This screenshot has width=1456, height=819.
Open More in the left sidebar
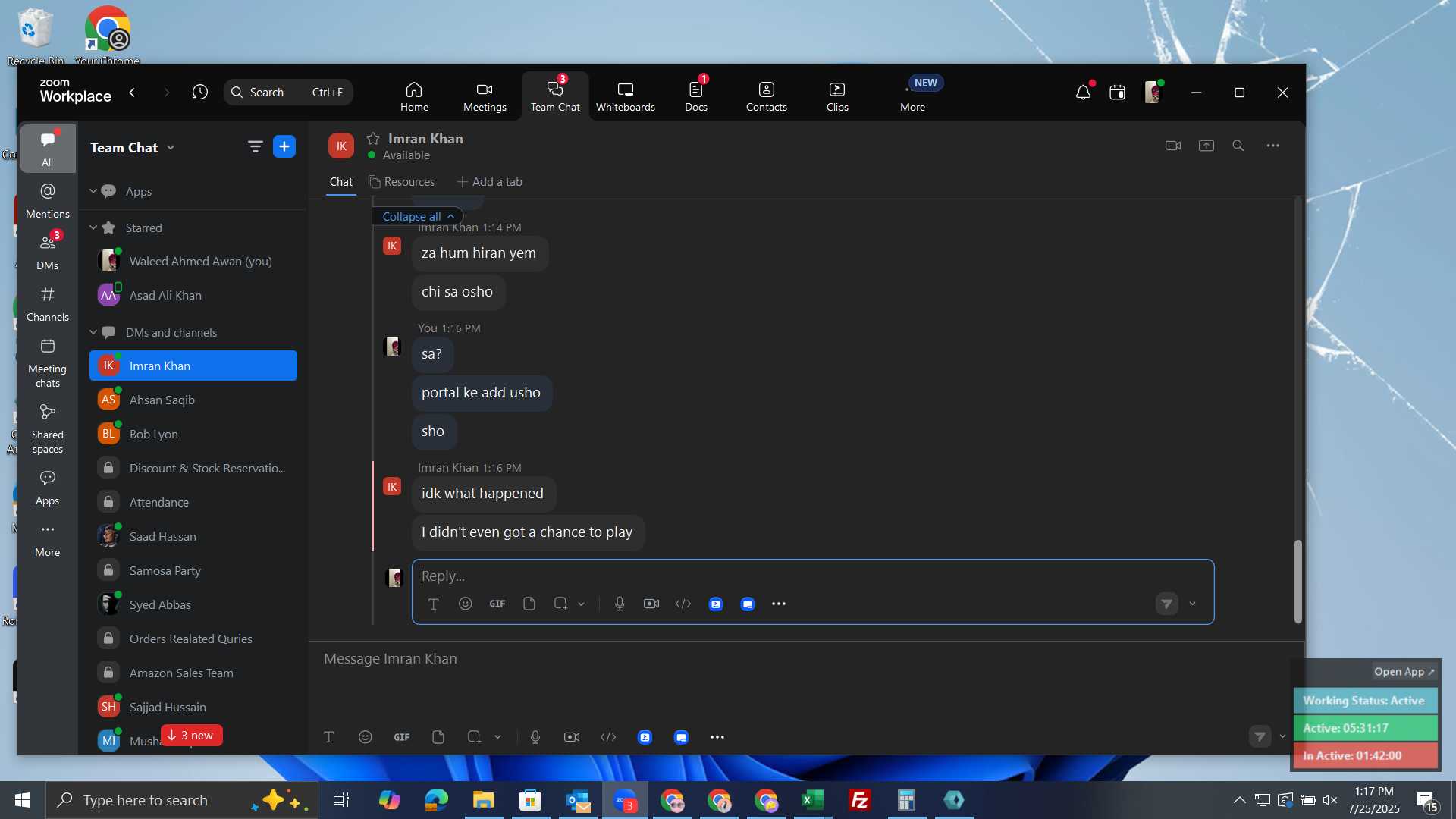[x=47, y=539]
